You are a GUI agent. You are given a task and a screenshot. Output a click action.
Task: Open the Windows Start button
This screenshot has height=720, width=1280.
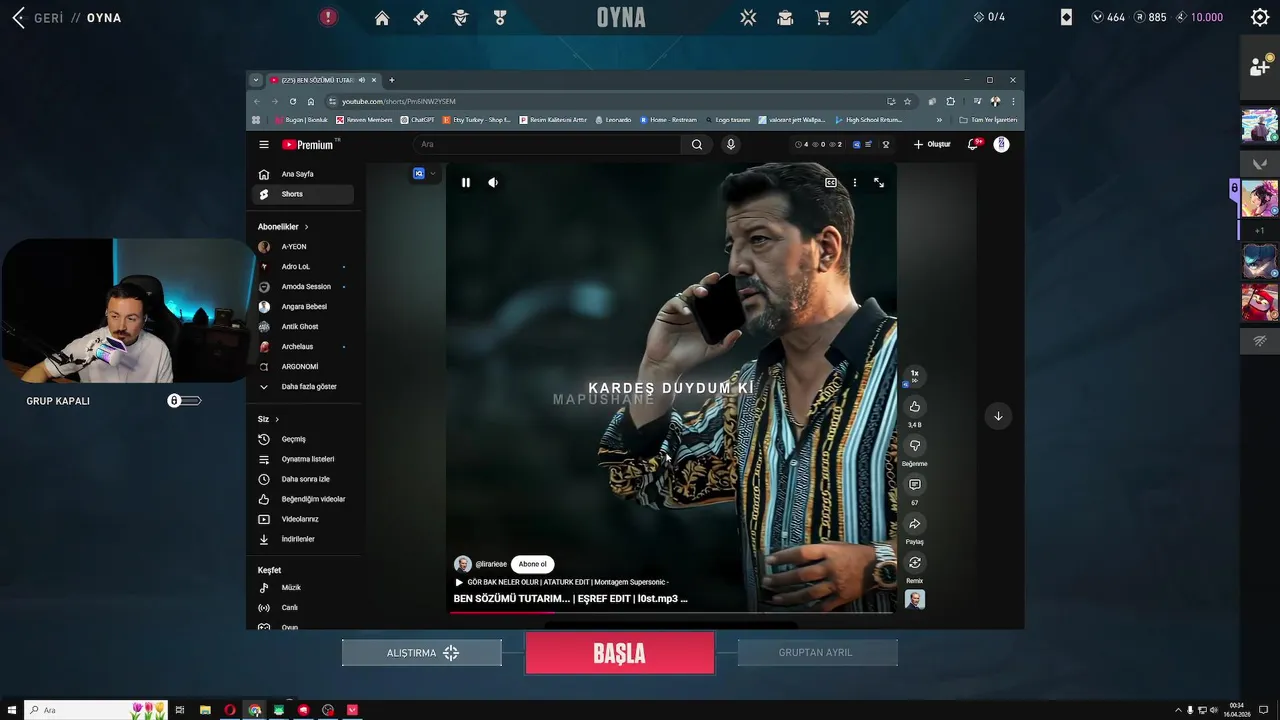(12, 710)
